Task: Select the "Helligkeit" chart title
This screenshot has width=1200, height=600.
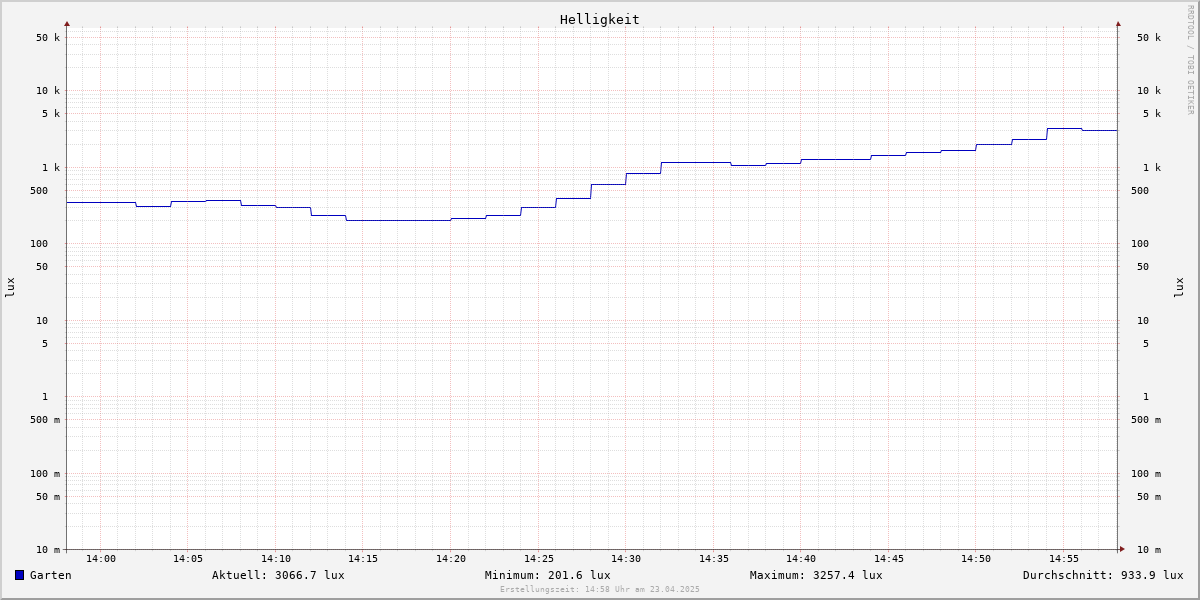Action: point(600,19)
